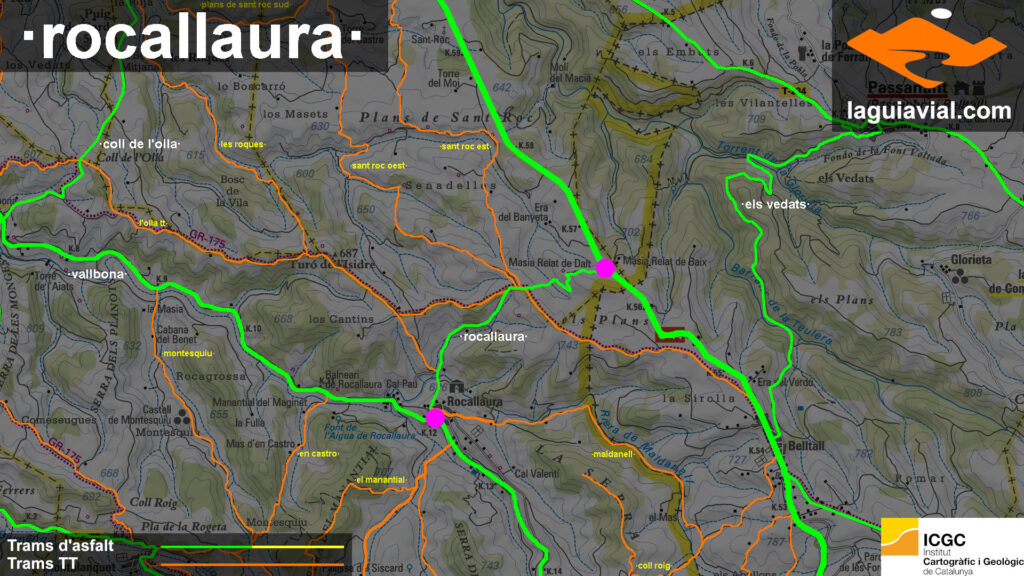This screenshot has height=576, width=1024.
Task: Select the magenta marker at Rocallaura K.12
Action: [435, 417]
